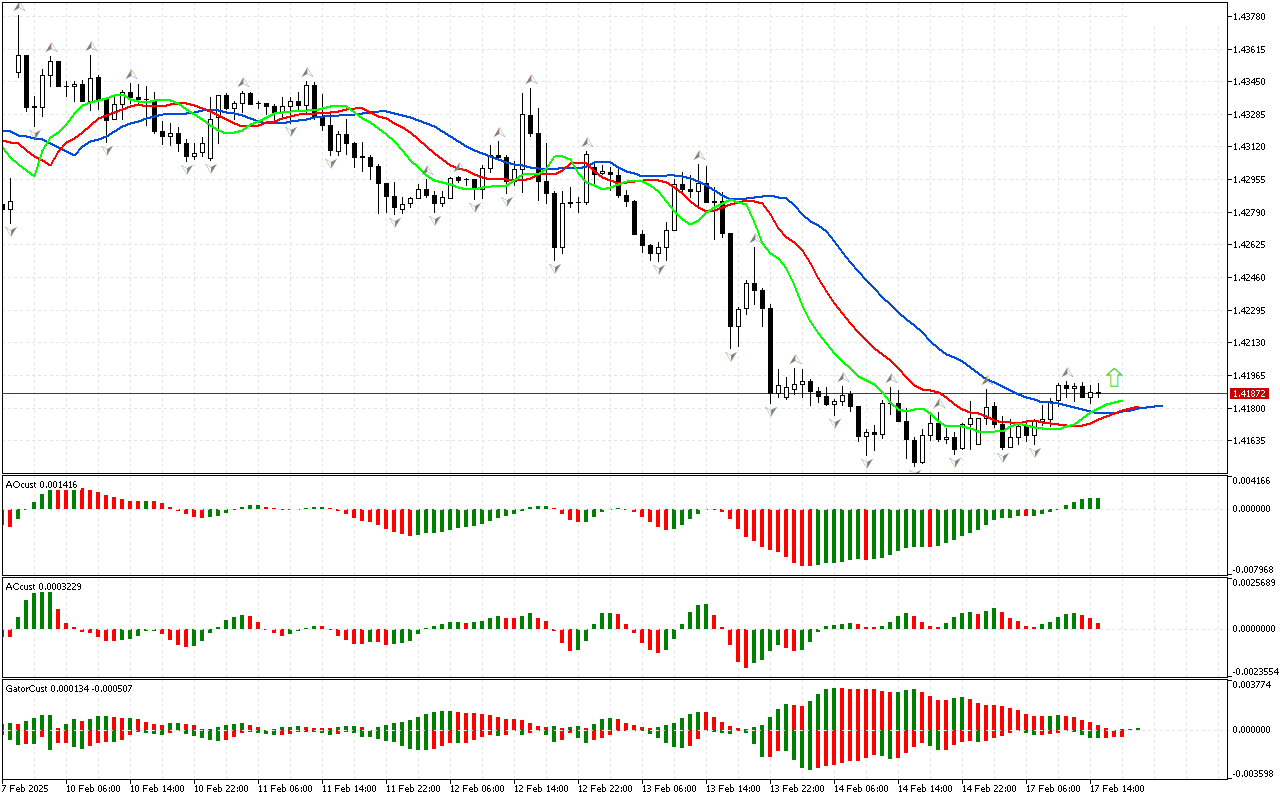Click the 1.42955 price scale value
This screenshot has width=1280, height=800.
coord(1251,180)
